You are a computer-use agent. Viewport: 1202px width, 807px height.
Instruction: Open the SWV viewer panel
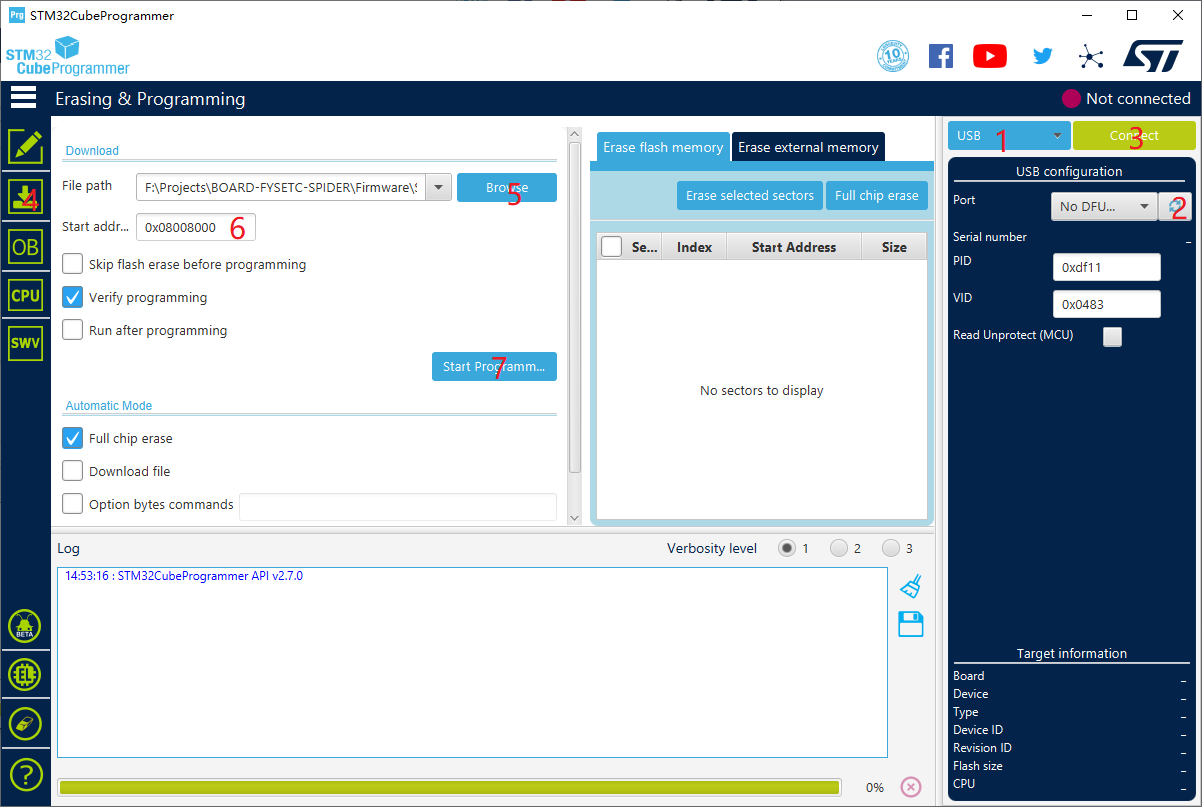pyautogui.click(x=25, y=344)
